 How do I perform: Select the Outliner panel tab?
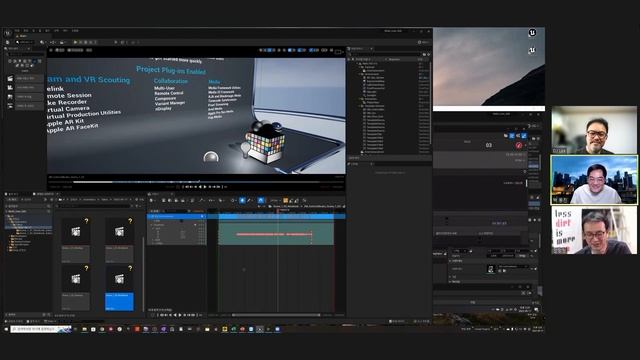click(x=359, y=49)
